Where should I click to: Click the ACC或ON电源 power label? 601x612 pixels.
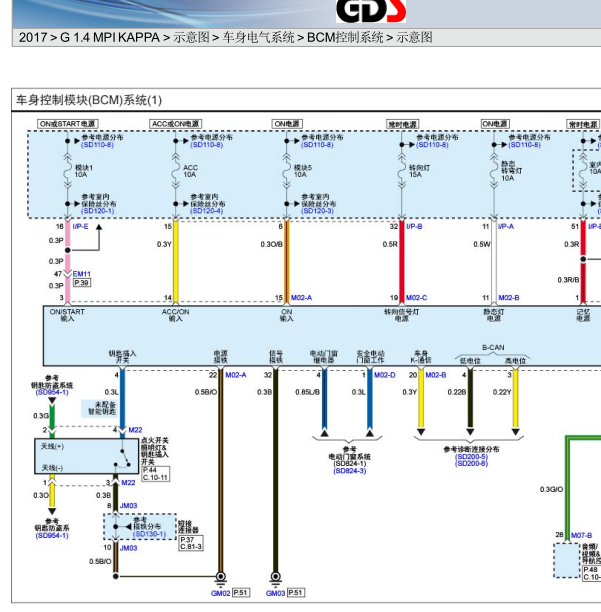point(176,124)
